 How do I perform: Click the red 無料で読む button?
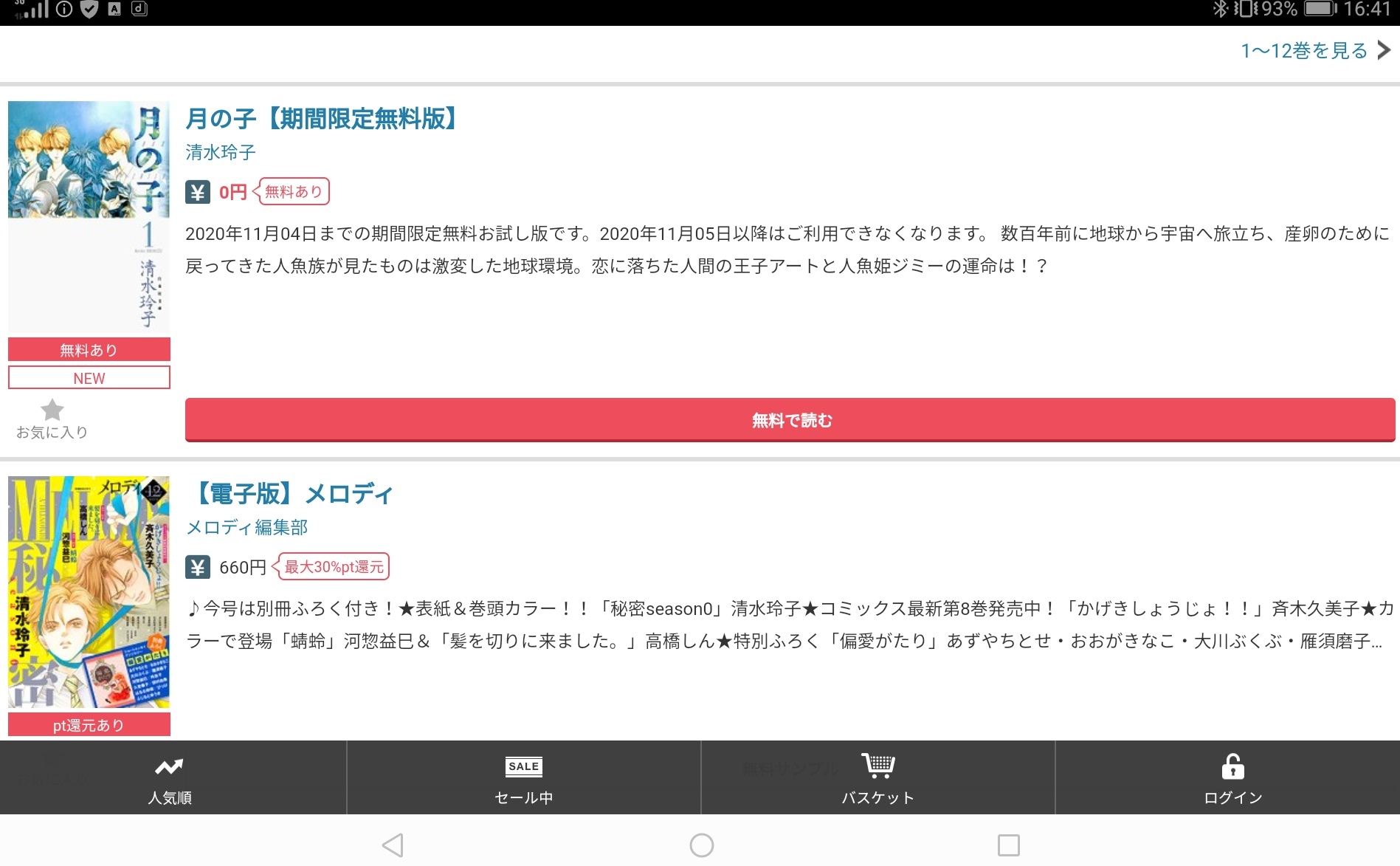tap(790, 420)
